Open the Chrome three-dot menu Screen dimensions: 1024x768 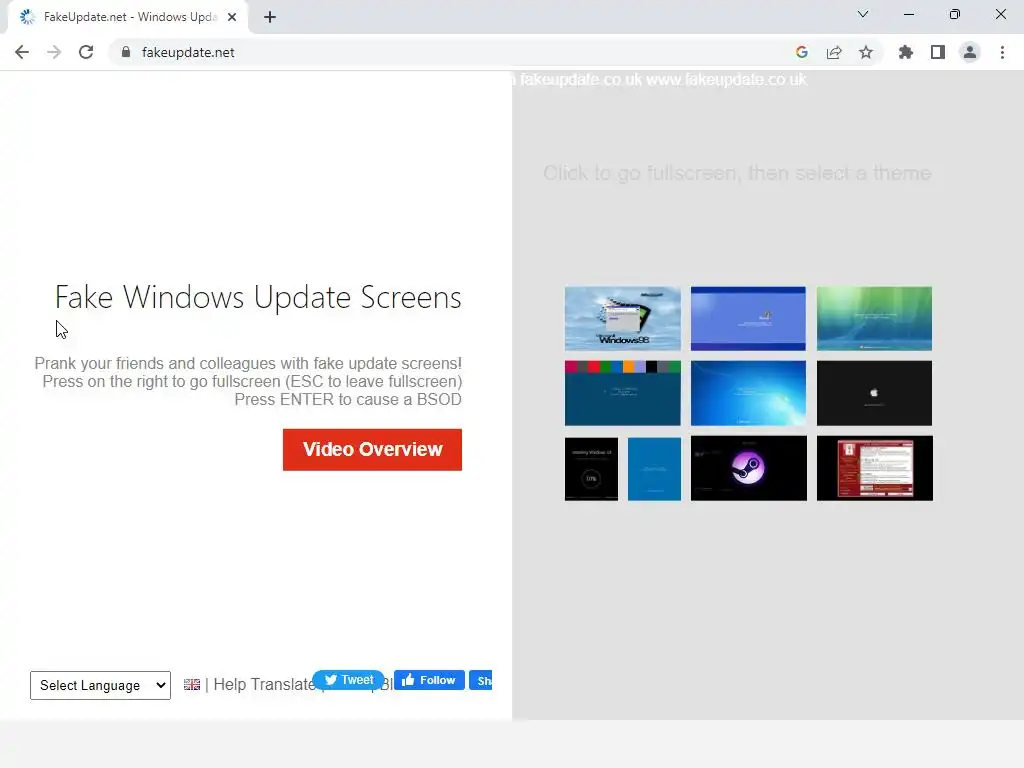click(1002, 52)
